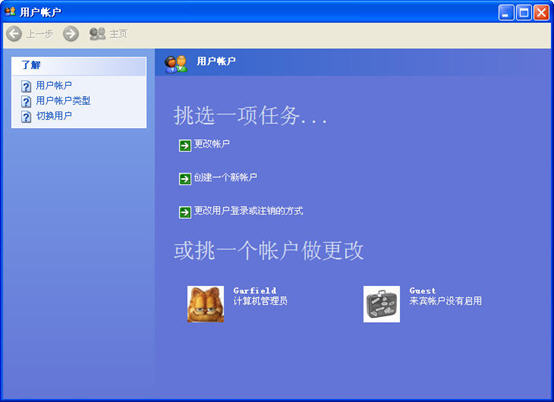Select the Garfield account picture

click(206, 304)
